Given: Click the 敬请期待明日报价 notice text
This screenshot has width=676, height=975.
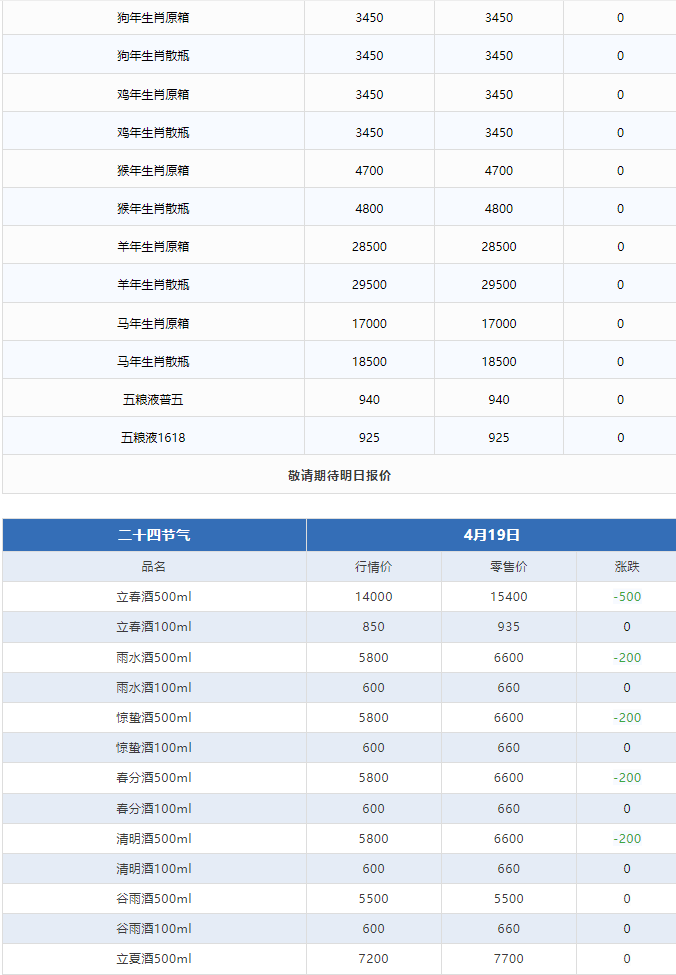Looking at the screenshot, I should [x=340, y=476].
